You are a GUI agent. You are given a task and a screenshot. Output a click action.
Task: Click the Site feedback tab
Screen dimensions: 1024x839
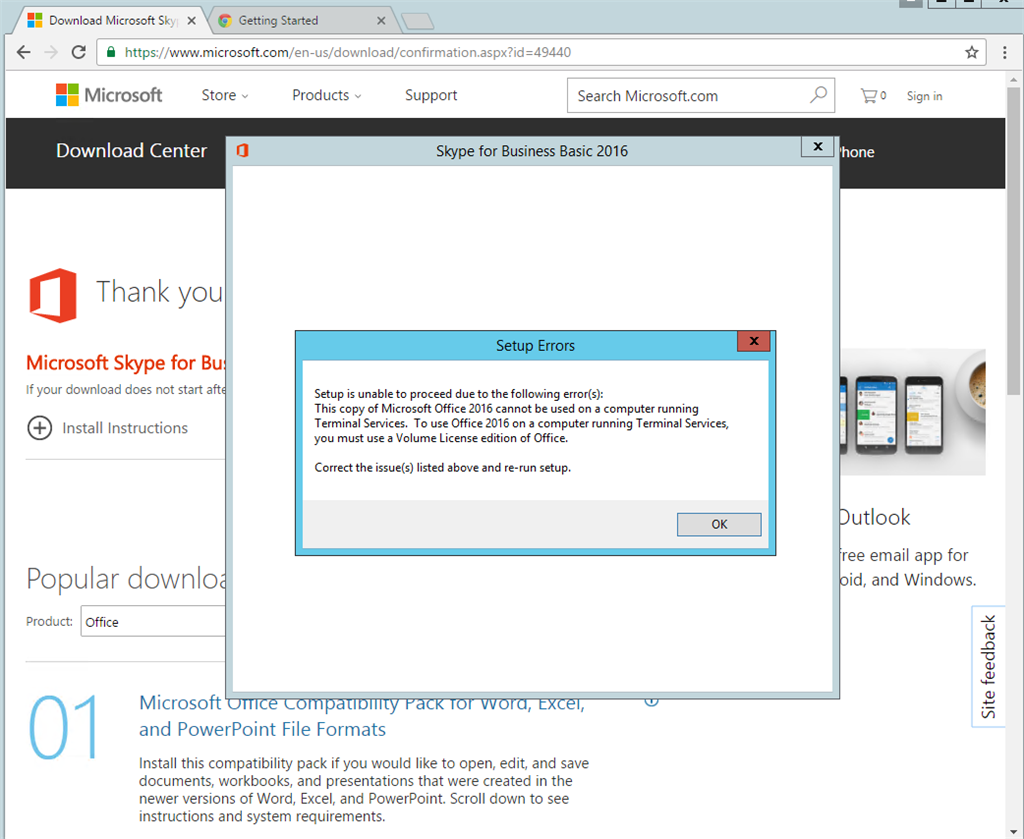click(x=988, y=667)
